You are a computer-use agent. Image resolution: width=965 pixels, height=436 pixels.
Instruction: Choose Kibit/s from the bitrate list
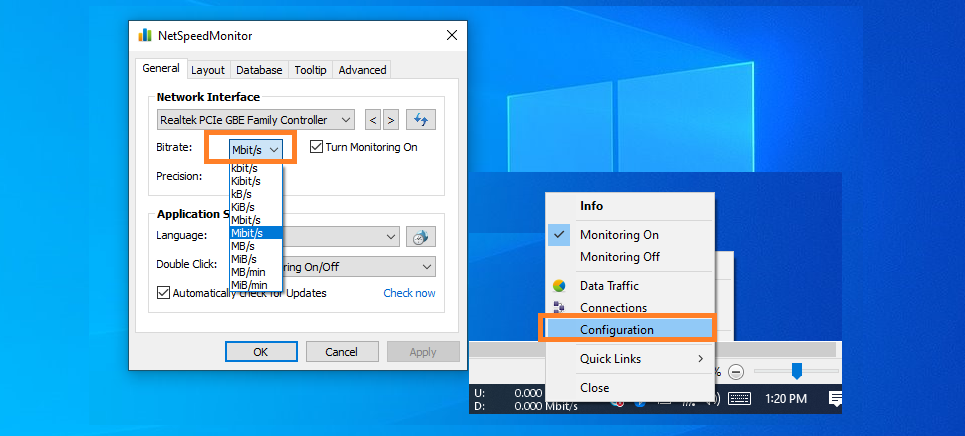point(255,181)
